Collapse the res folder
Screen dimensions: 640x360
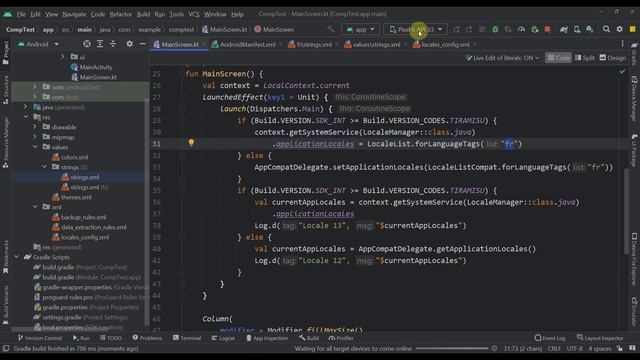click(x=26, y=117)
